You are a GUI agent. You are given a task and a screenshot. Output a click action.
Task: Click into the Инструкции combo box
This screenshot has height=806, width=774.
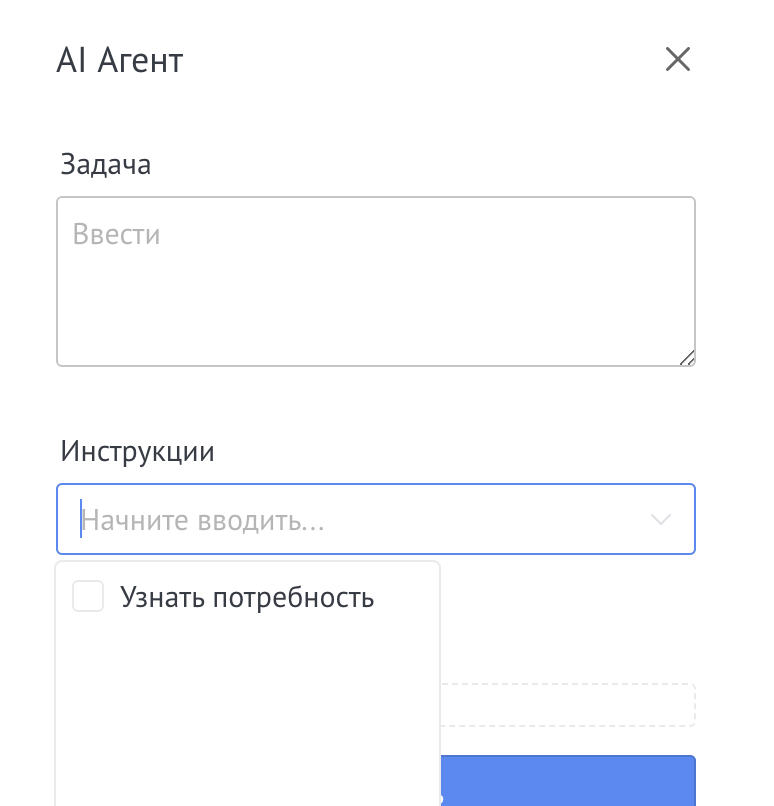376,519
